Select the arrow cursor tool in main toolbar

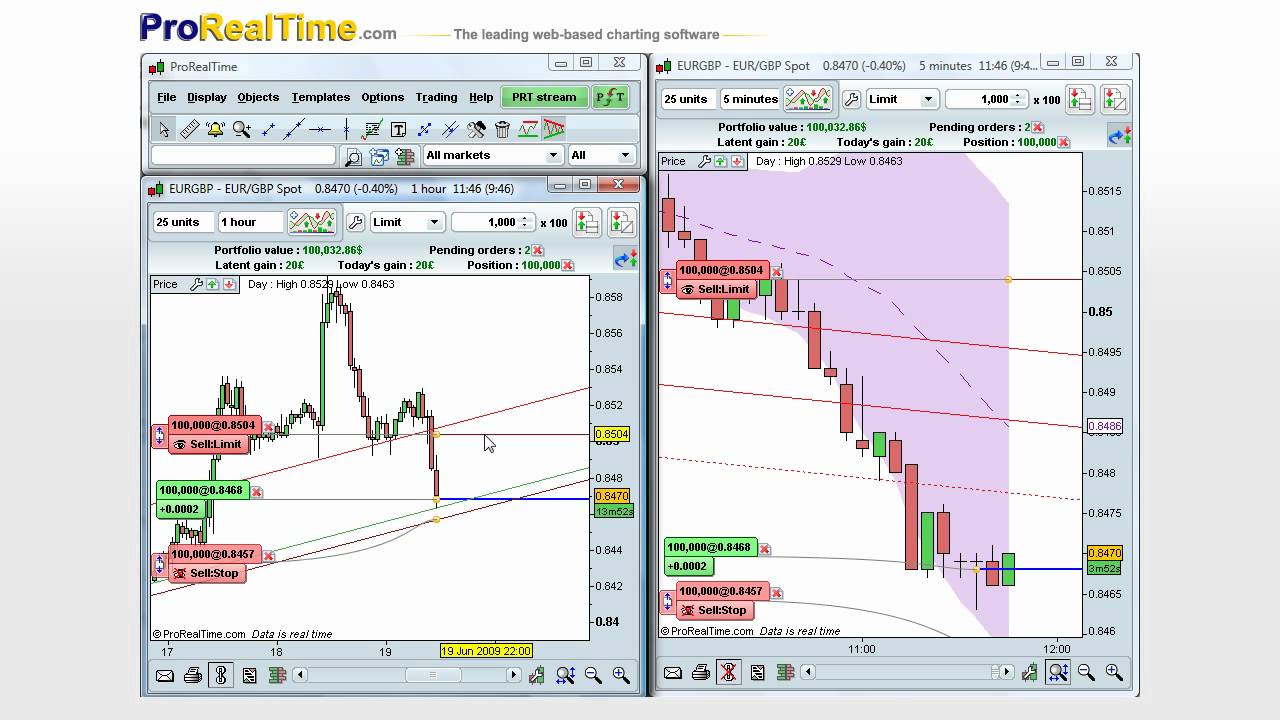pos(164,129)
